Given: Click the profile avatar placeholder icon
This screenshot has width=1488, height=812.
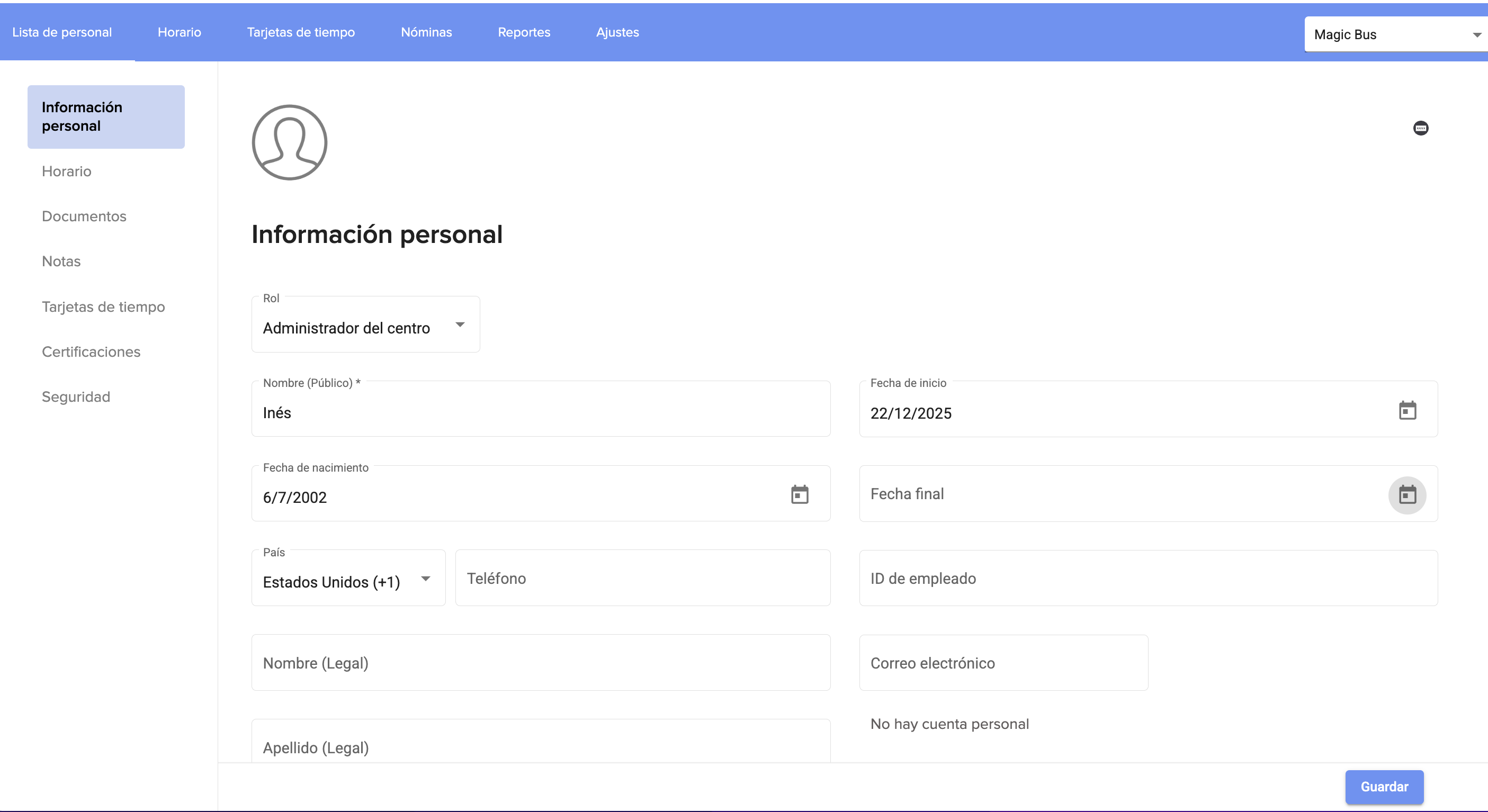Looking at the screenshot, I should click(x=290, y=142).
